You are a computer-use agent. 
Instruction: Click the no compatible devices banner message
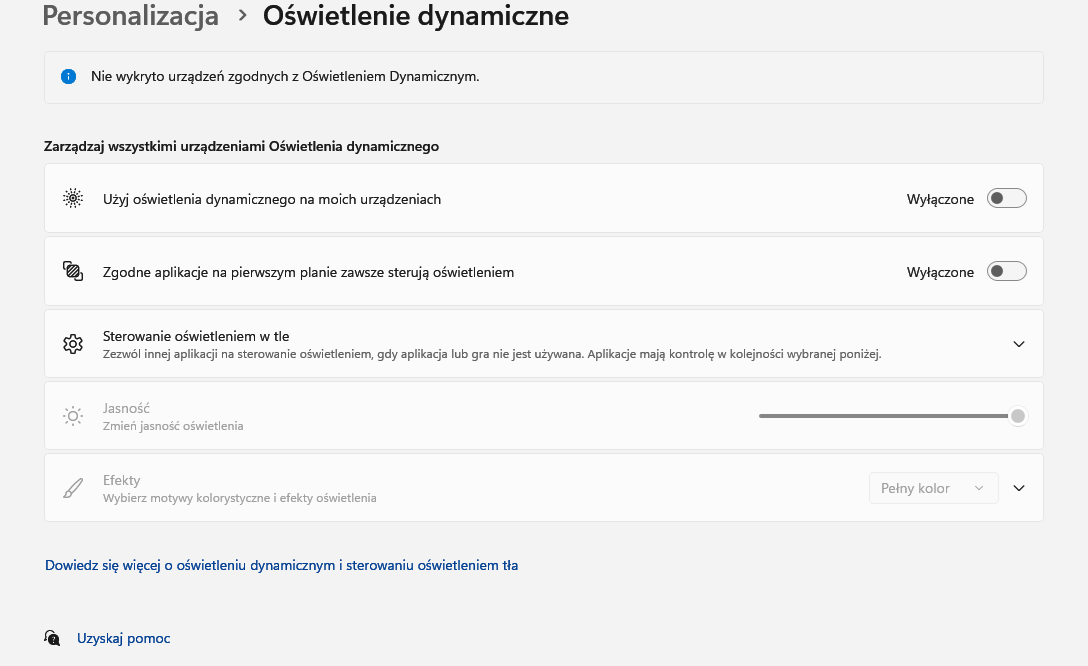285,76
